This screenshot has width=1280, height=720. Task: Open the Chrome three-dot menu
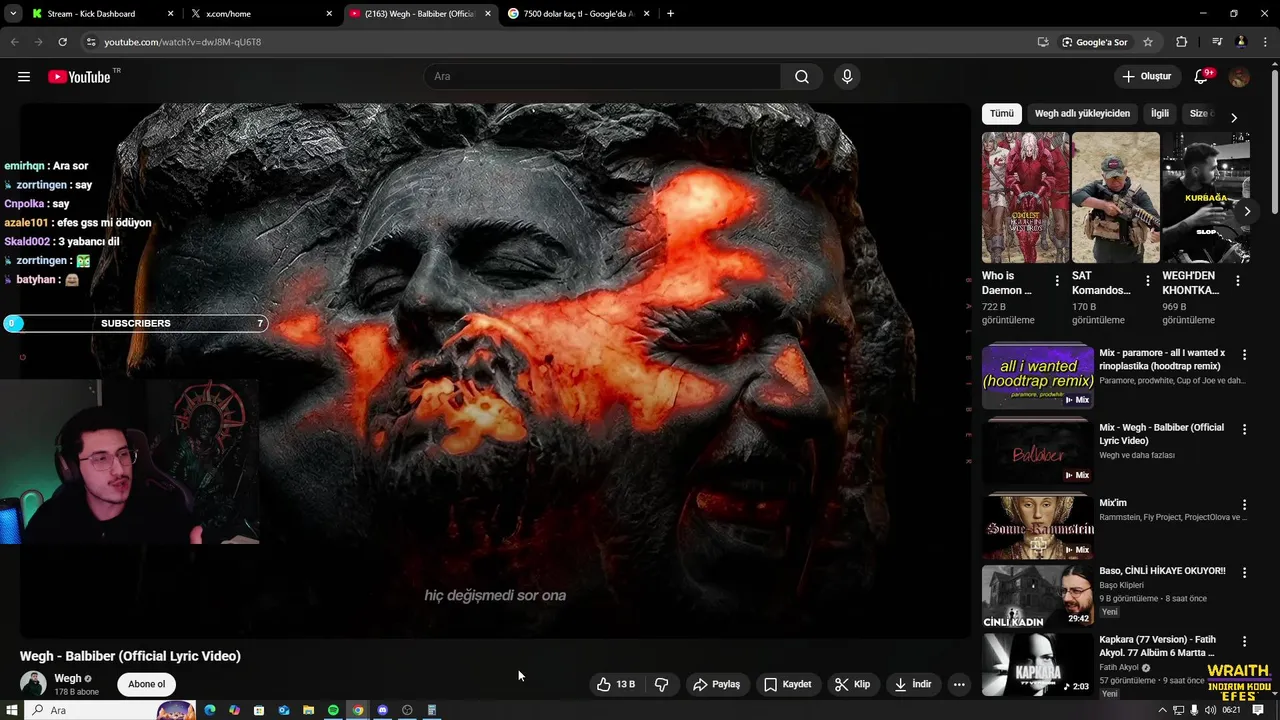(x=1264, y=42)
